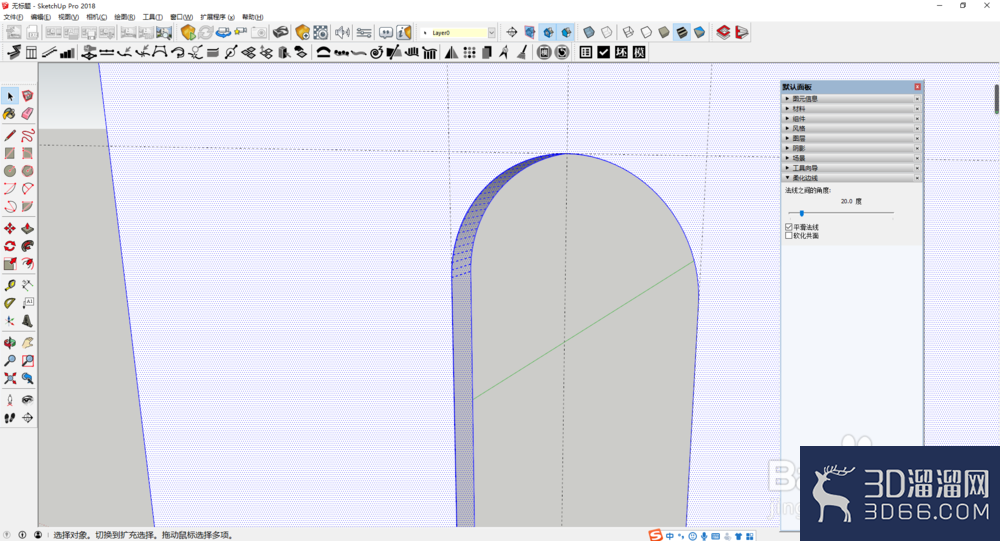Open the 扩展程序 menu

217,17
